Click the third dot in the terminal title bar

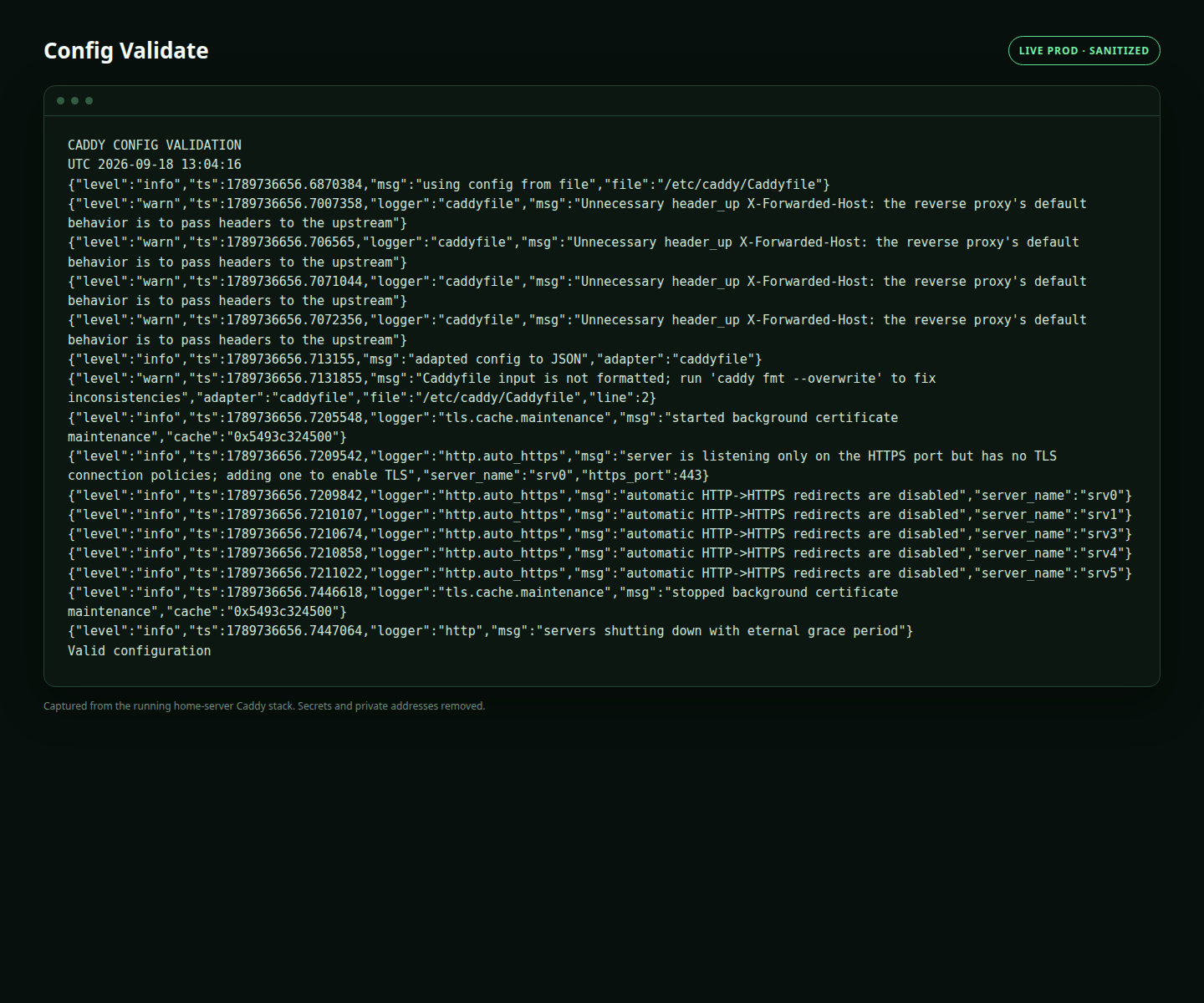[x=89, y=100]
